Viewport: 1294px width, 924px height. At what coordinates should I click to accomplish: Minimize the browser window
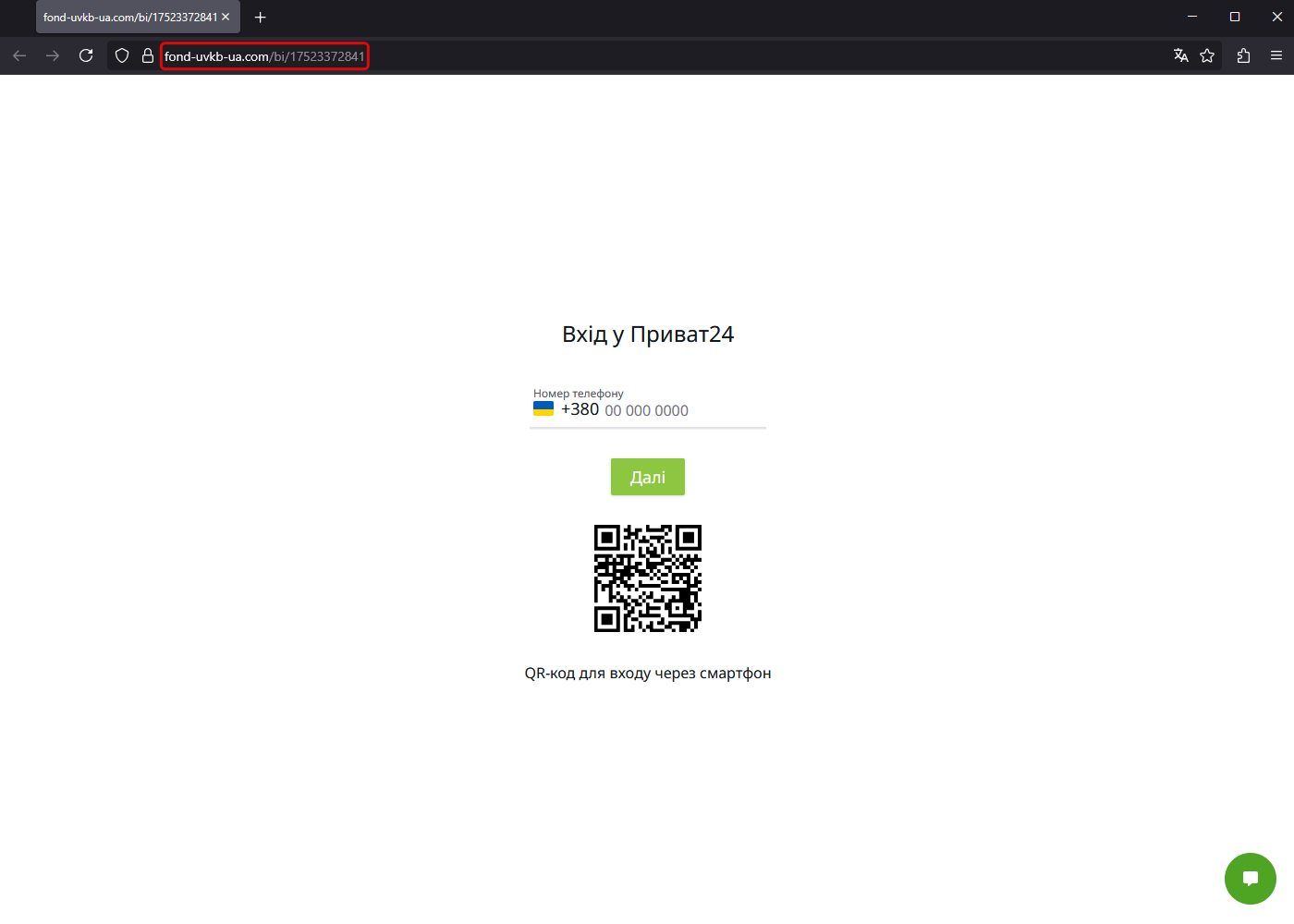(1191, 17)
